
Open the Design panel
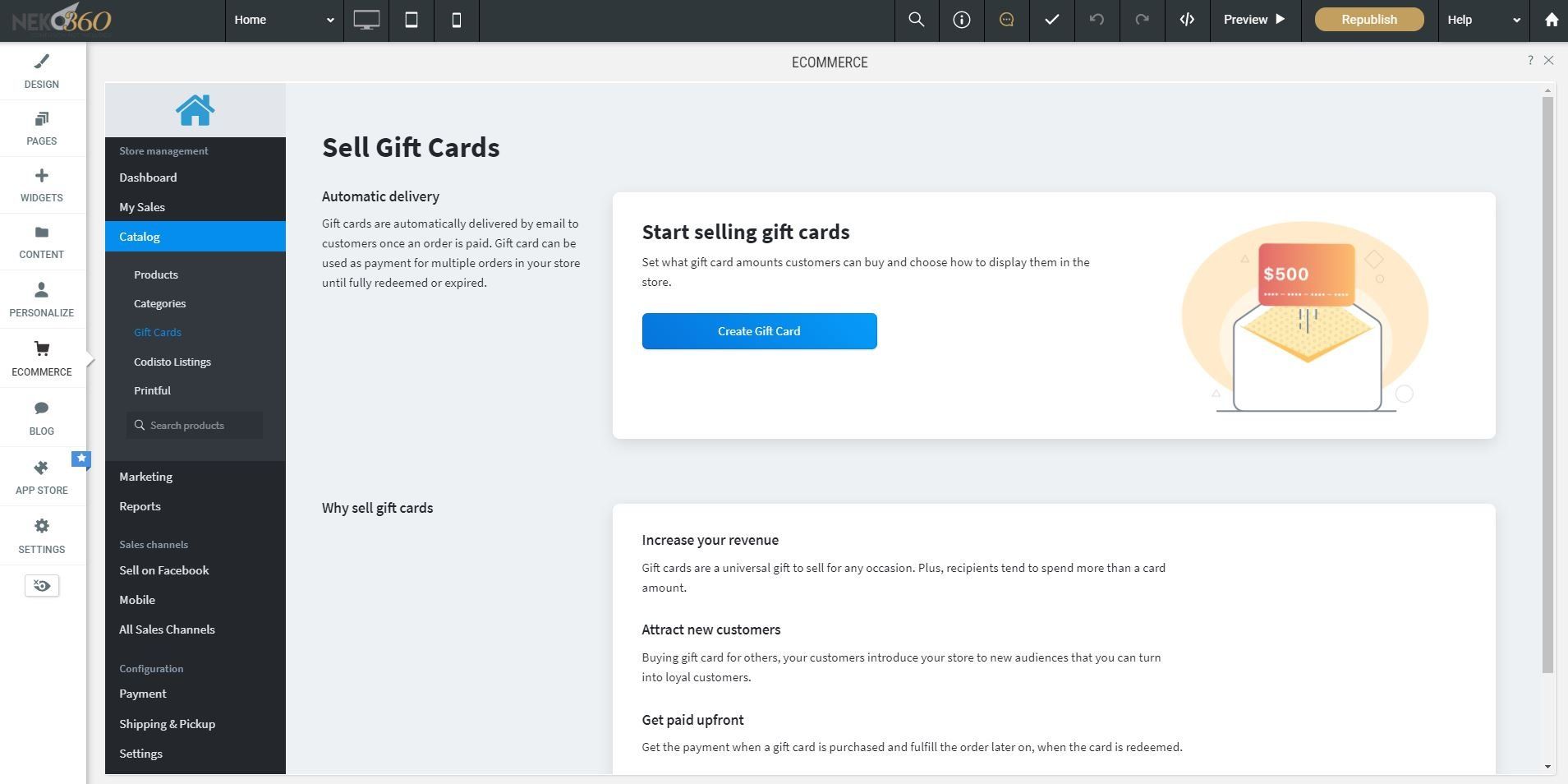point(42,71)
